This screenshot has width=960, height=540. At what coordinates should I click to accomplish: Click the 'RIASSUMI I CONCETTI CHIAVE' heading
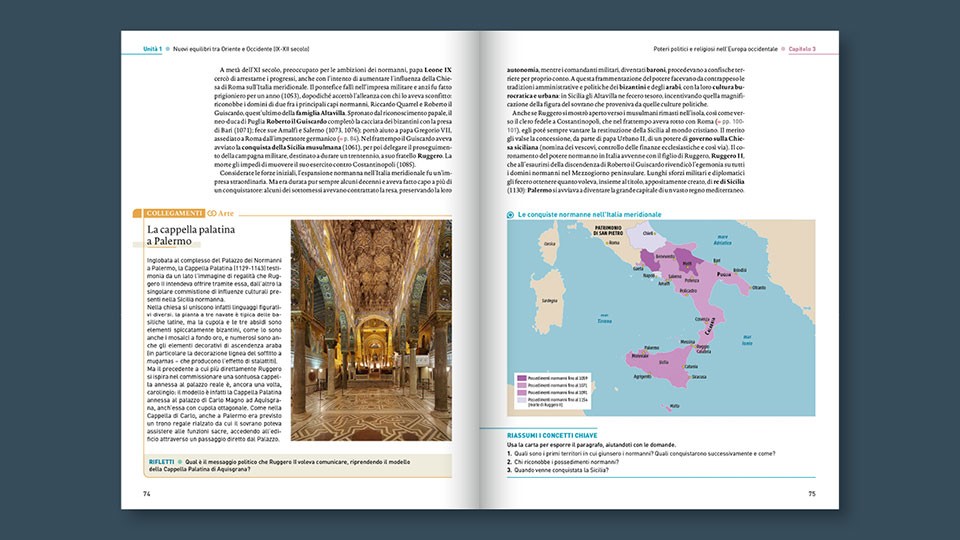pyautogui.click(x=552, y=435)
